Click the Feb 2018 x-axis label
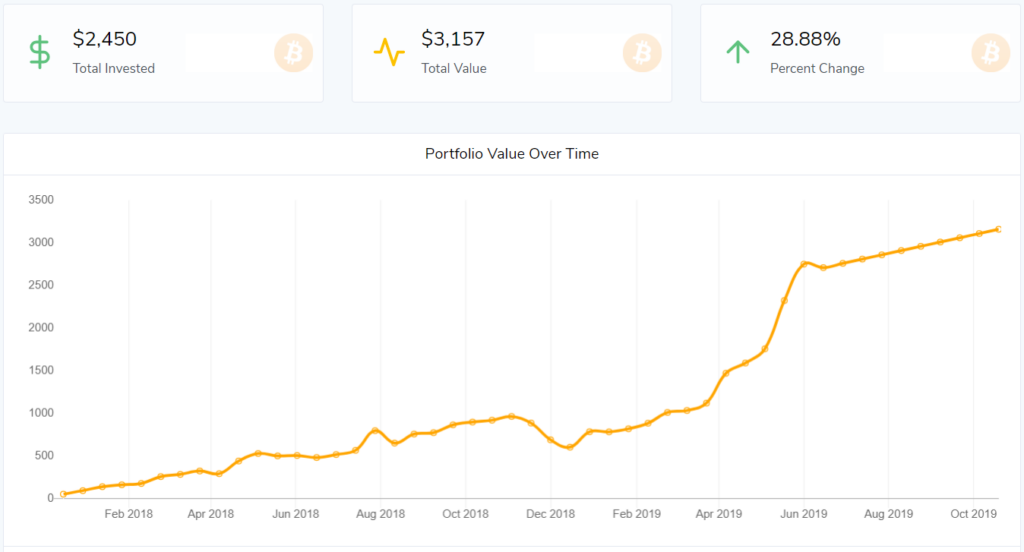 click(x=128, y=514)
